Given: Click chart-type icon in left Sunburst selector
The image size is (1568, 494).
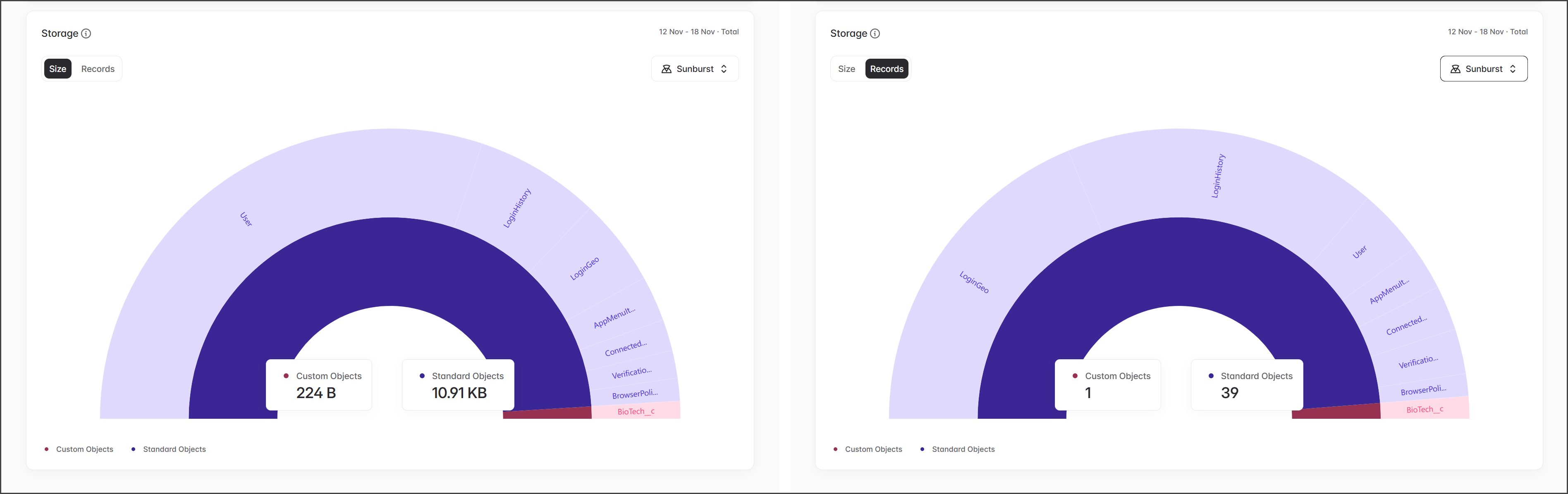Looking at the screenshot, I should click(667, 69).
